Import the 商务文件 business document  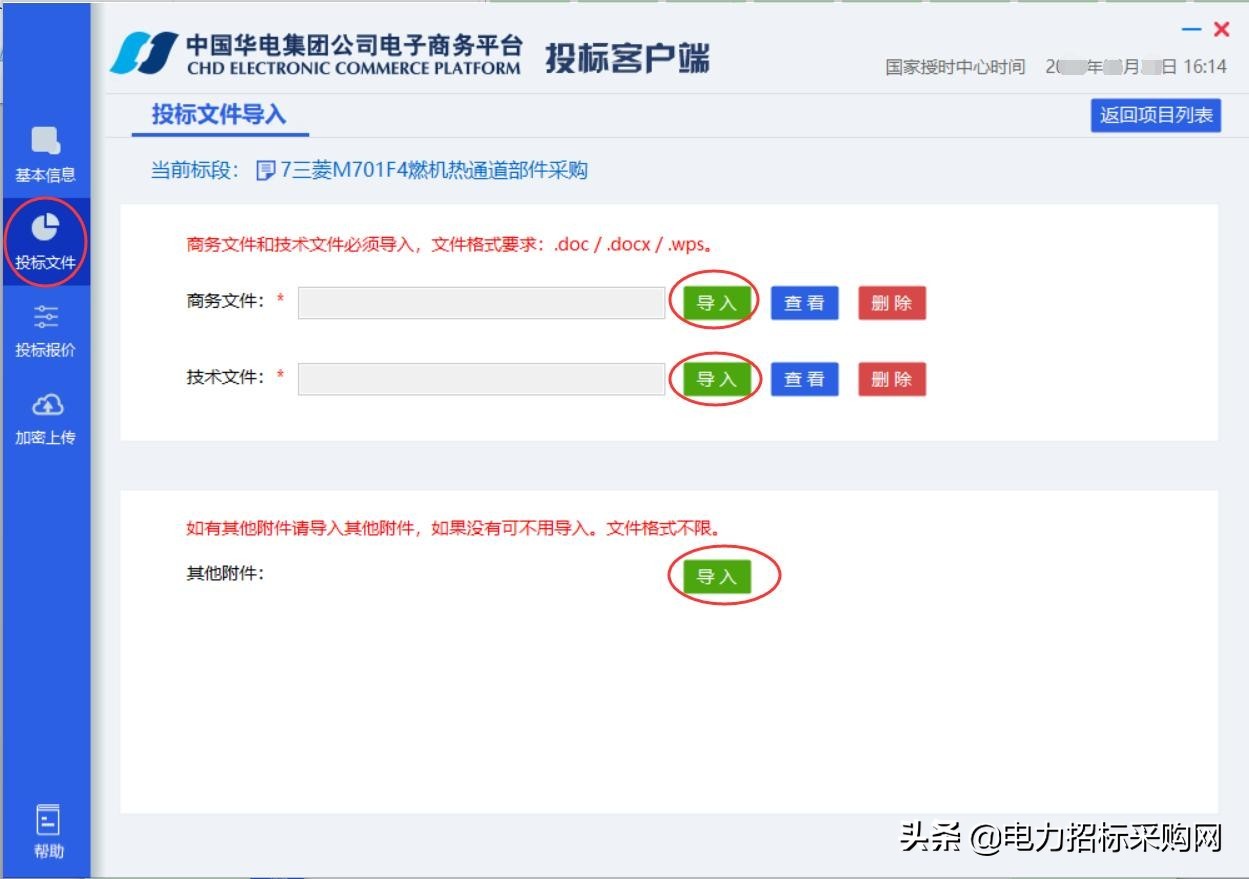click(717, 303)
